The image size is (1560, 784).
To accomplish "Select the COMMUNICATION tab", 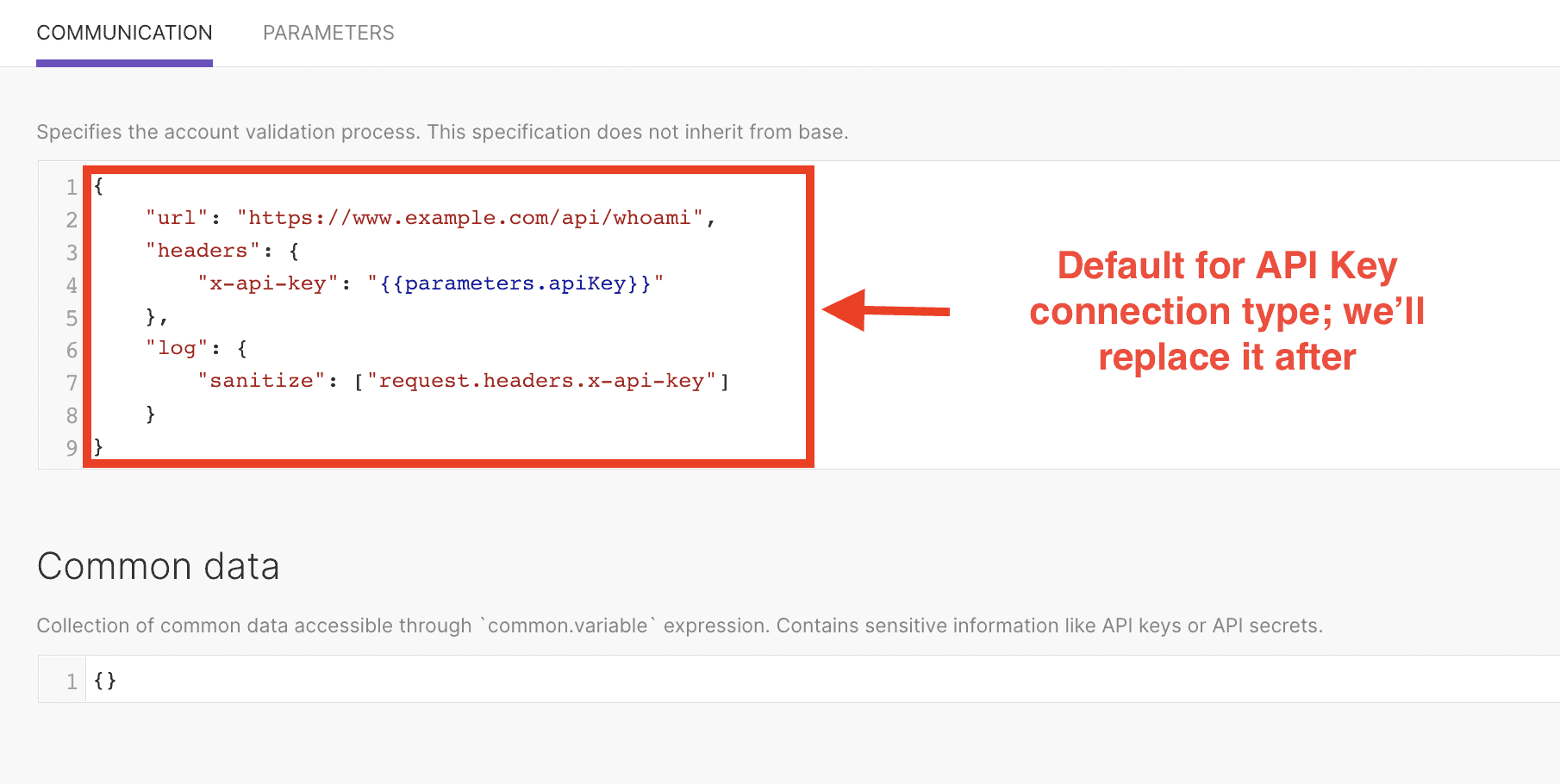I will (x=124, y=33).
